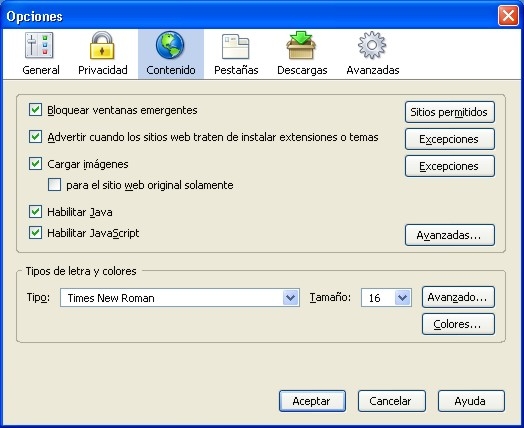
Task: Toggle Habilitar Java checkbox
Action: [35, 211]
